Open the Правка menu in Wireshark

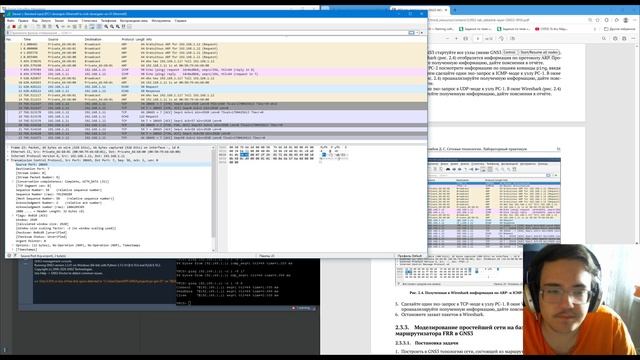(x=23, y=20)
